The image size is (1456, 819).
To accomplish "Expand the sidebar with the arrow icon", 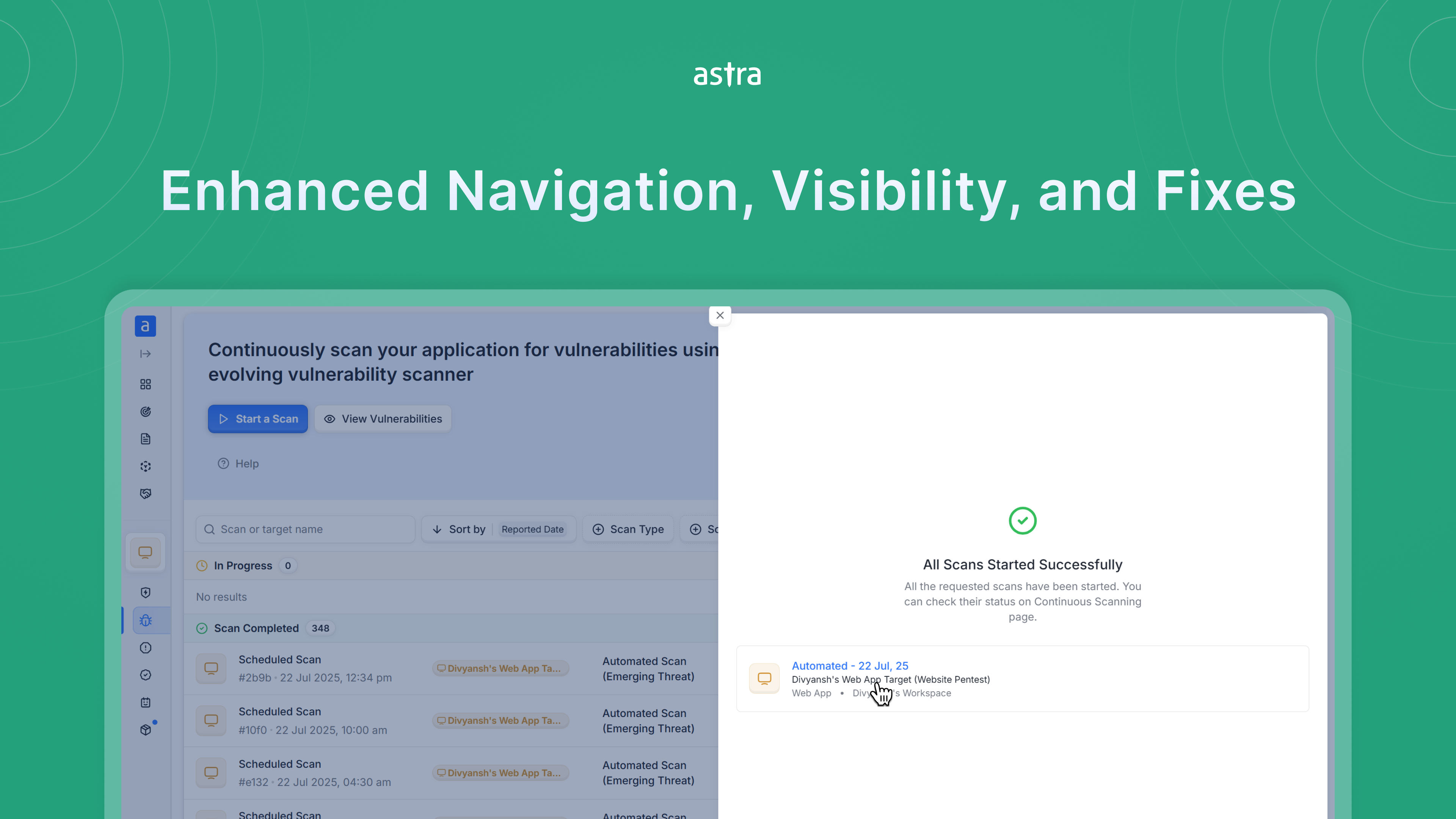I will tap(145, 354).
